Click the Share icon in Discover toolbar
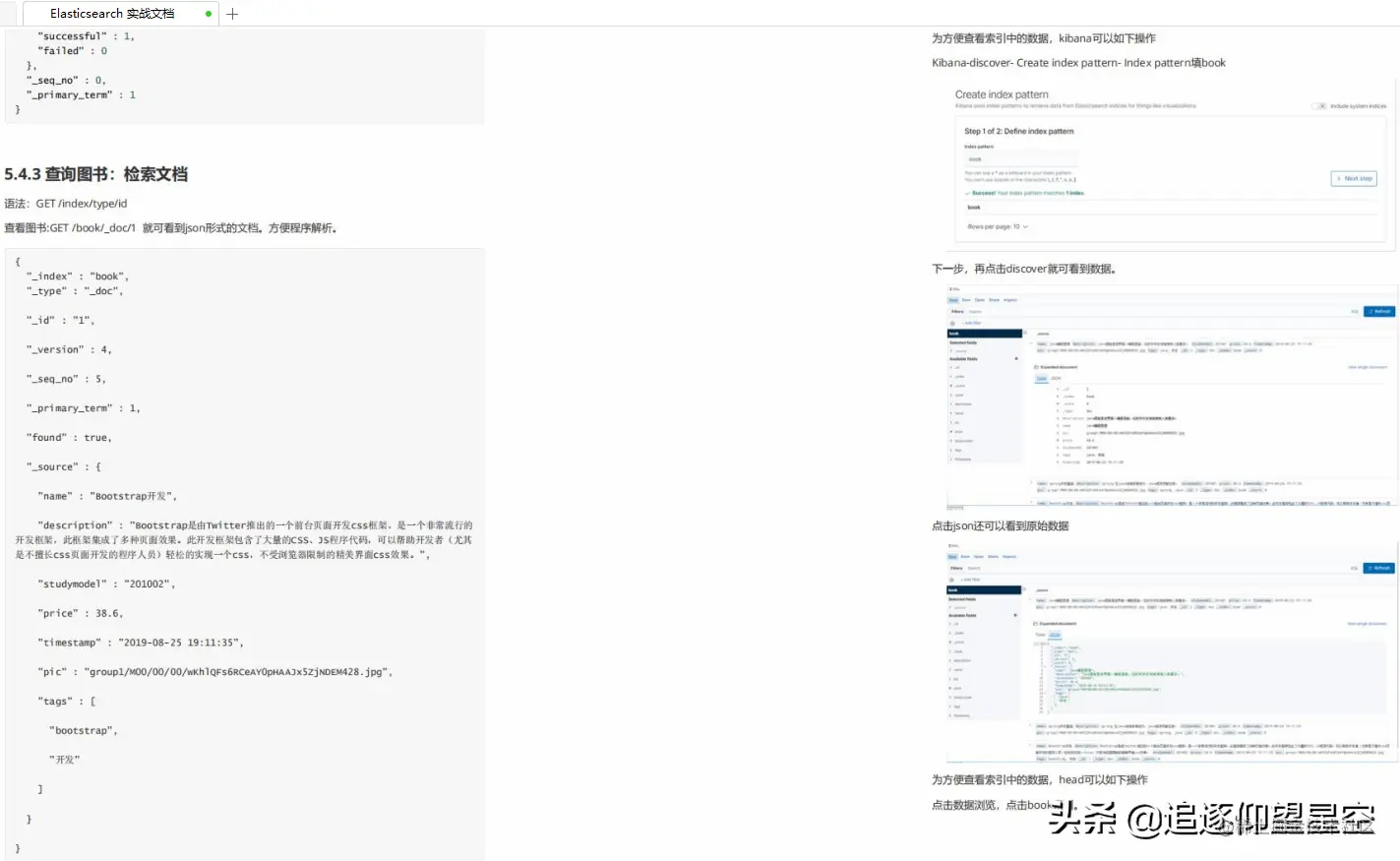 coord(995,300)
